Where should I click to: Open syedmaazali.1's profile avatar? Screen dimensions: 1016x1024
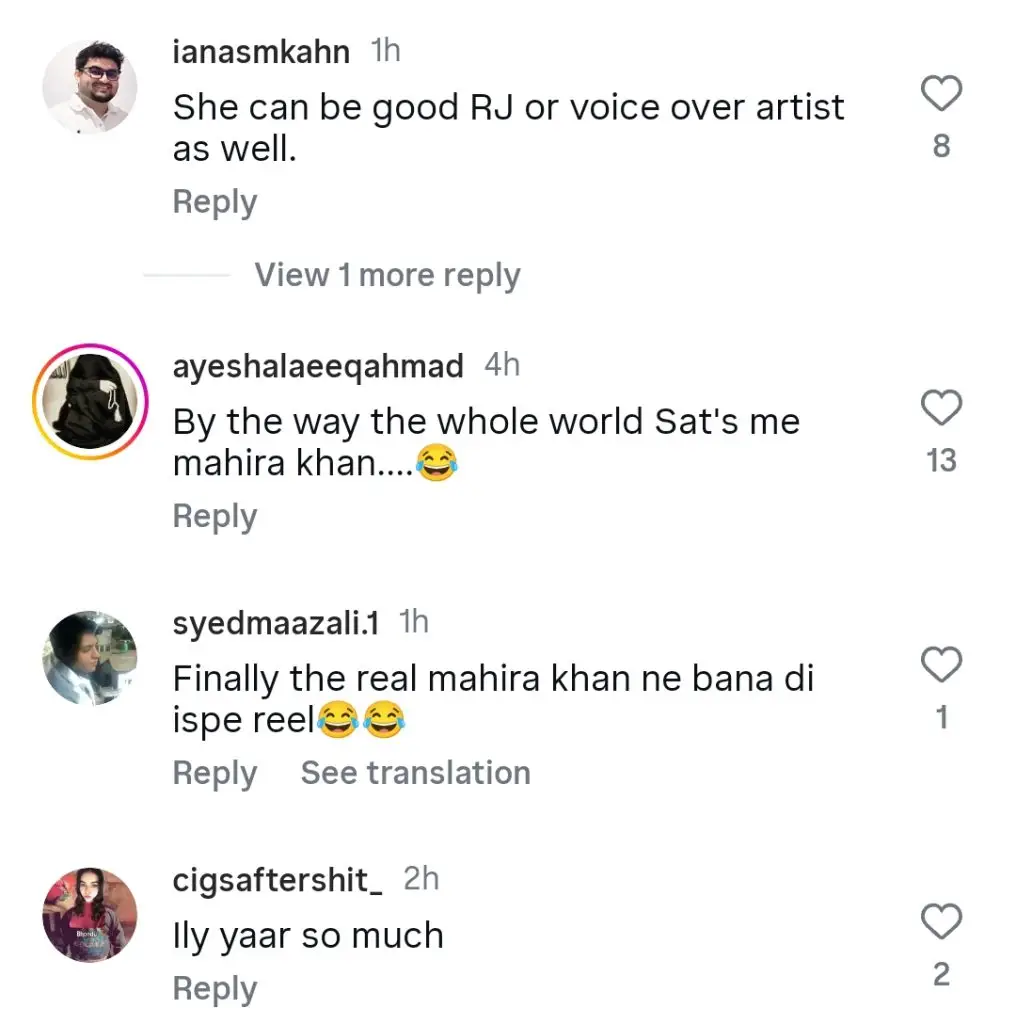(x=89, y=659)
